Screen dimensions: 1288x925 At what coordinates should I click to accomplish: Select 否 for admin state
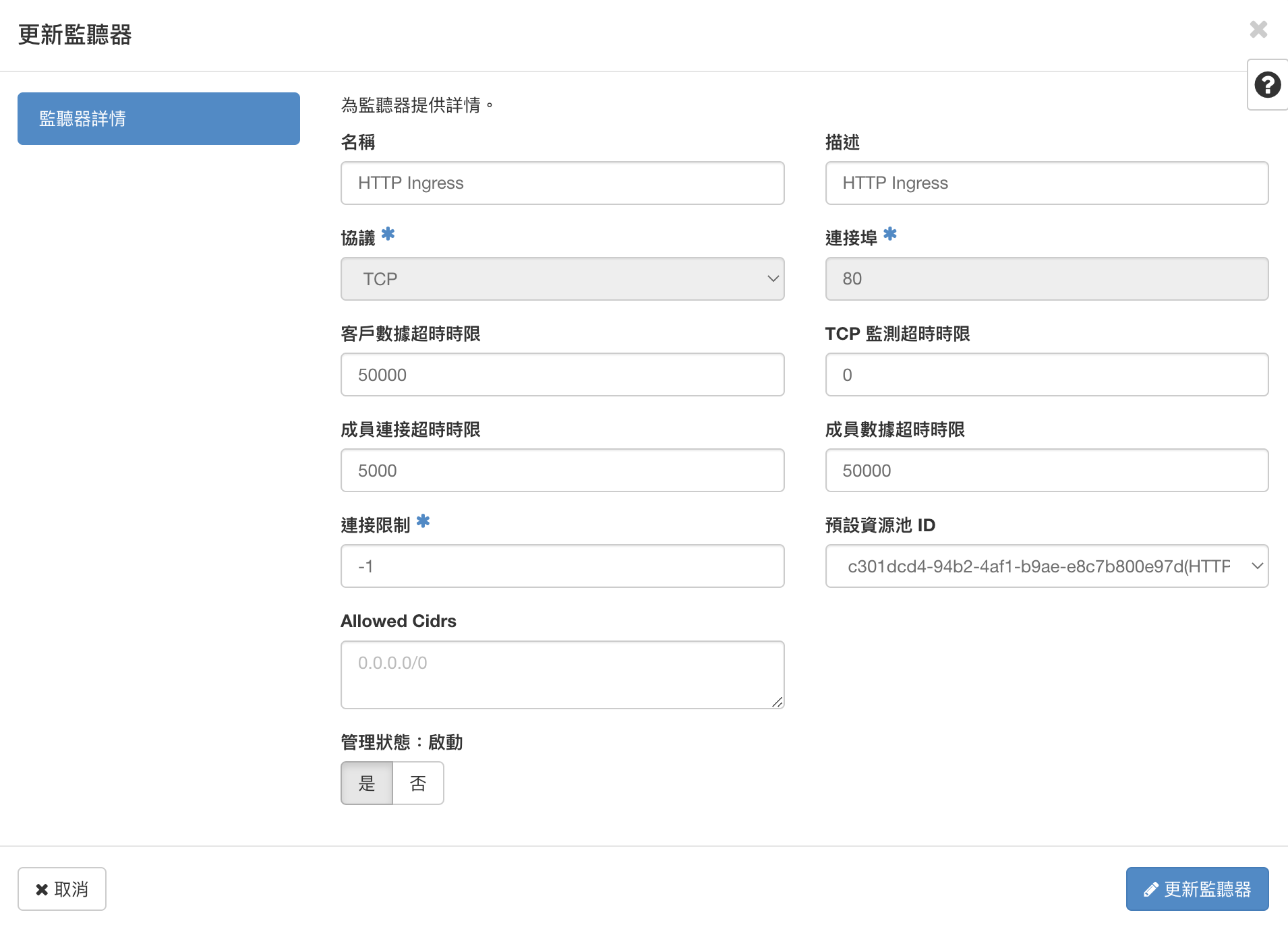click(418, 783)
